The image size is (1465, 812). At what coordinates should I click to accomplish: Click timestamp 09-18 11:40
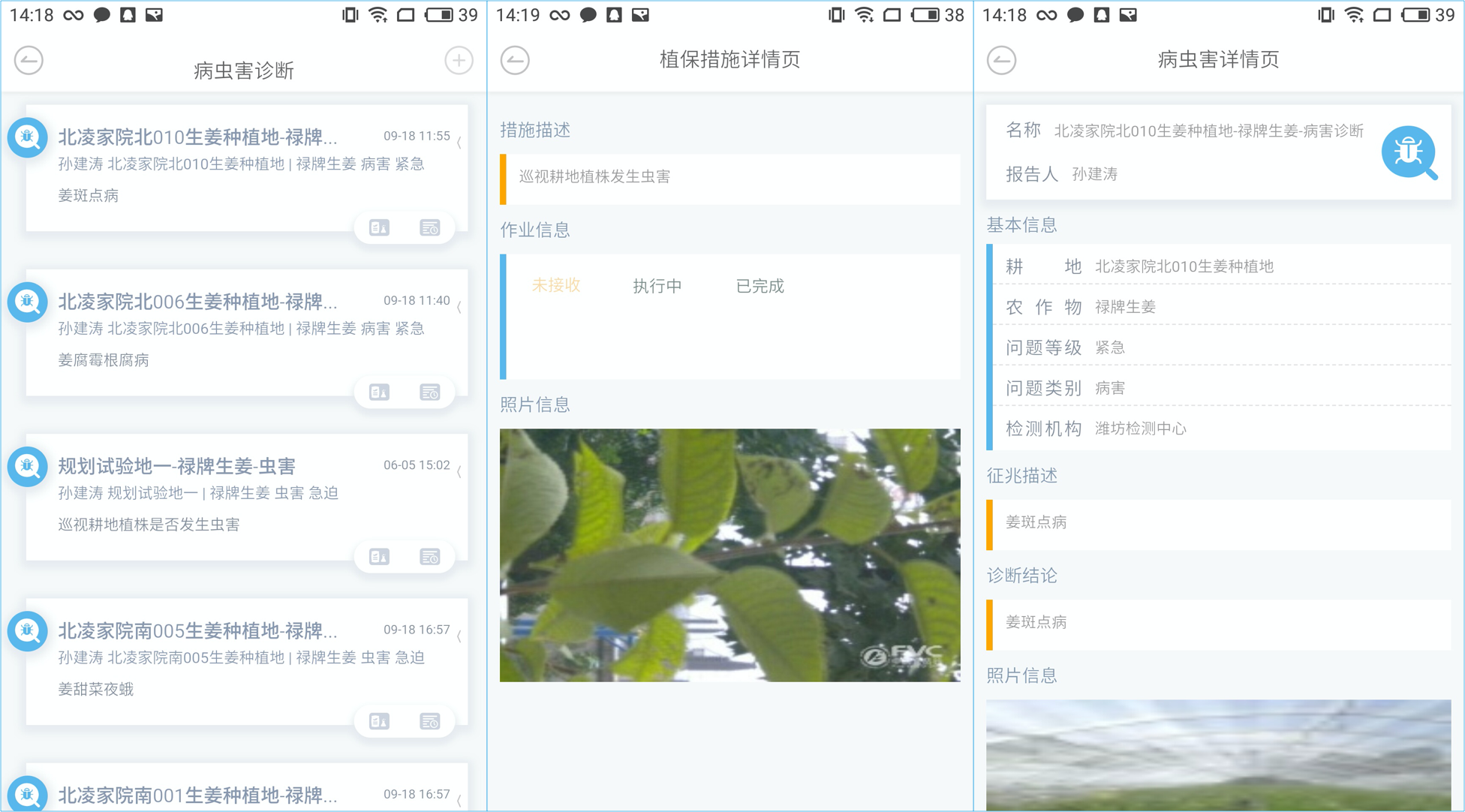[417, 300]
